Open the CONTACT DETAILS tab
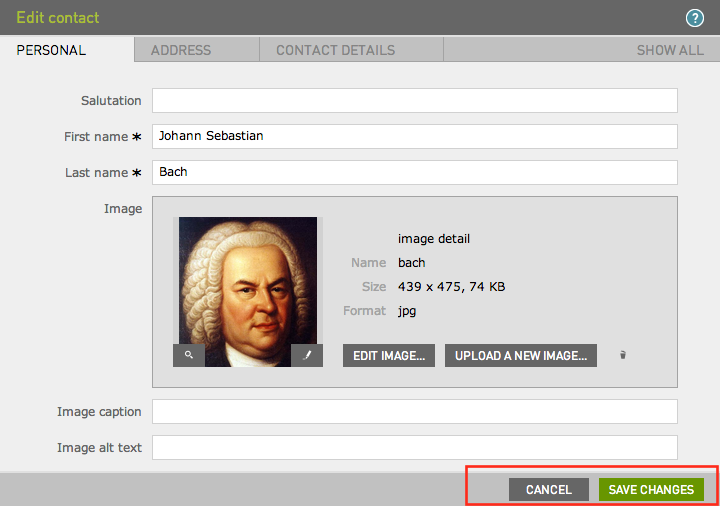The image size is (720, 506). 335,50
